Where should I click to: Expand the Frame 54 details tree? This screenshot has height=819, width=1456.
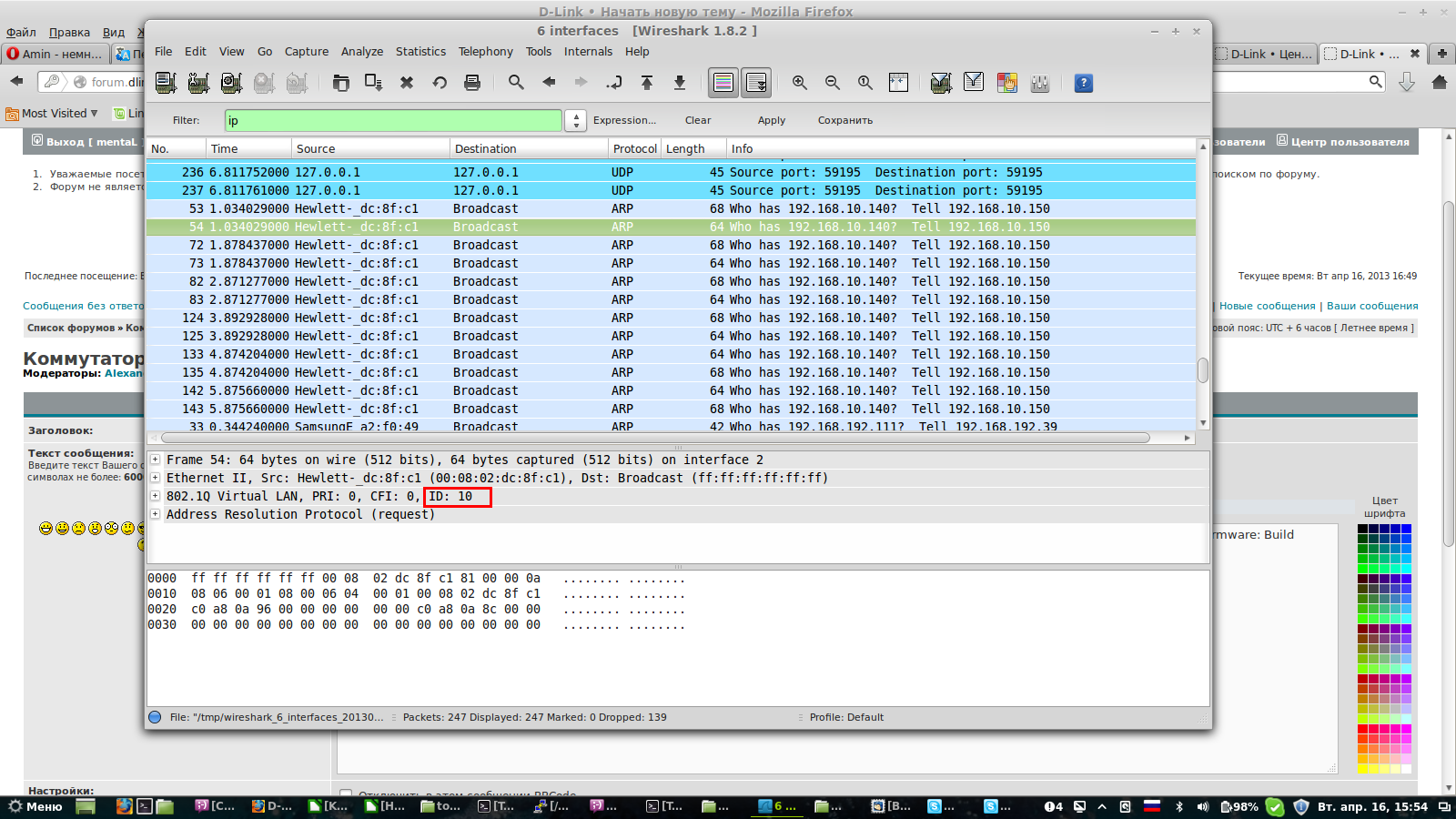coord(156,460)
